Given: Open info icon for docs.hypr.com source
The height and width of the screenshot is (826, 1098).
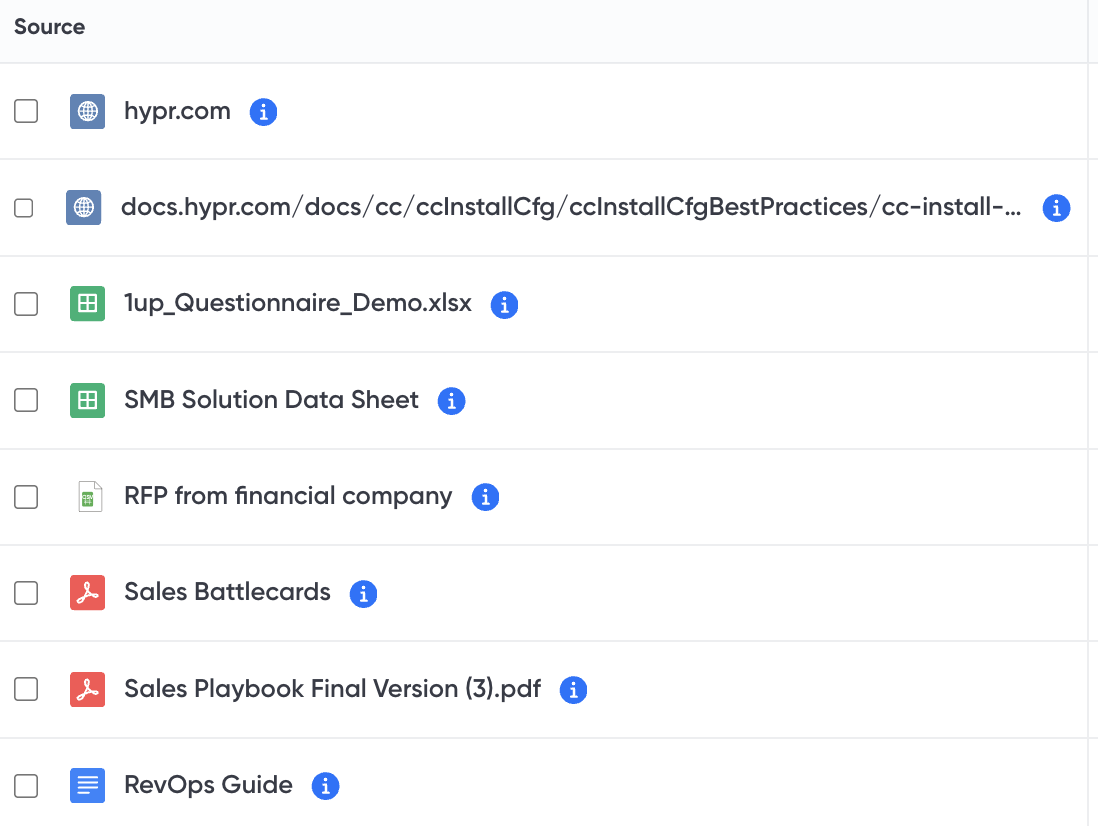Looking at the screenshot, I should 1056,208.
